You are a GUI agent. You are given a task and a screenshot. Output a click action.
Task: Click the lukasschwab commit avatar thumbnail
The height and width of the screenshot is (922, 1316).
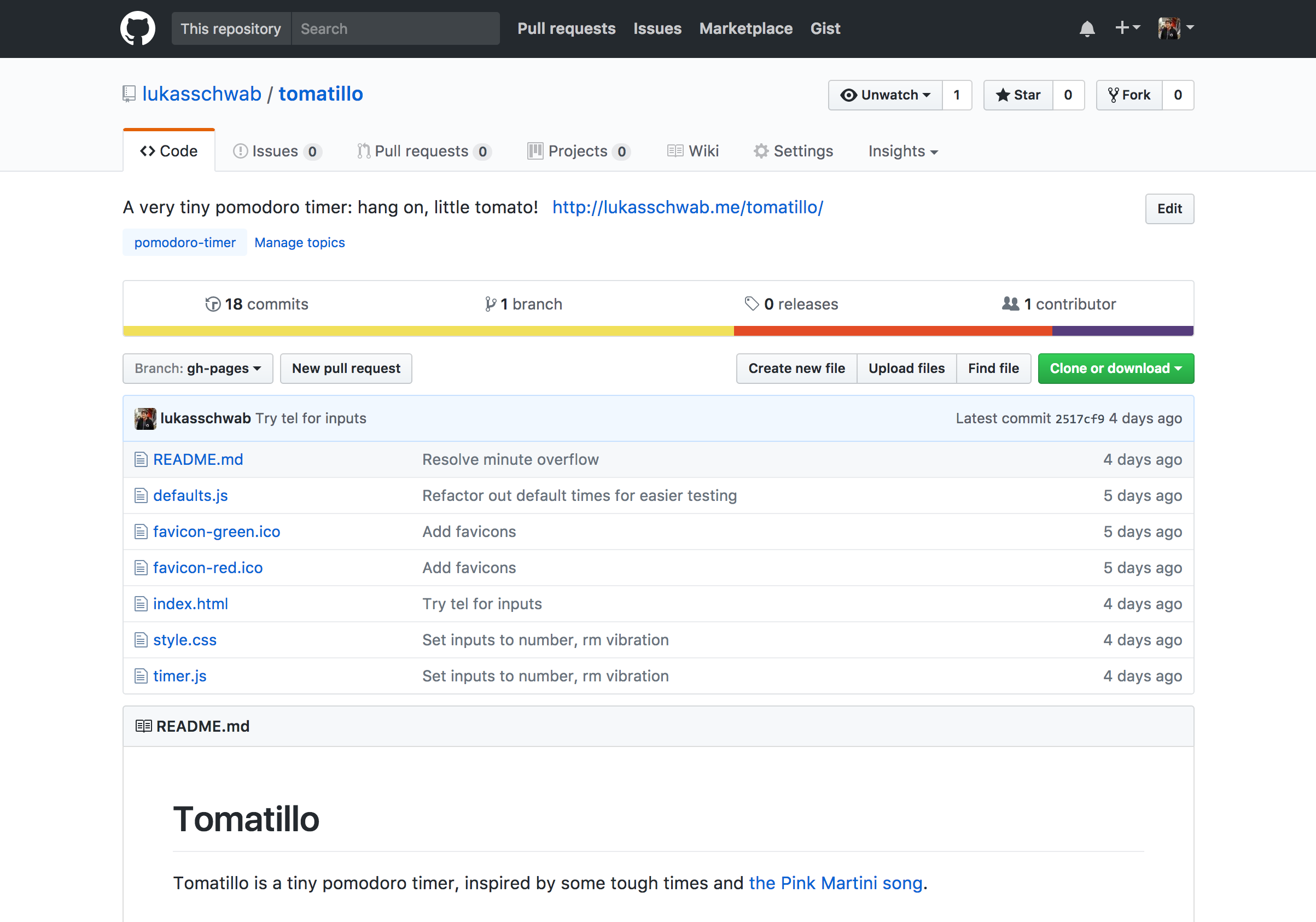[x=145, y=418]
